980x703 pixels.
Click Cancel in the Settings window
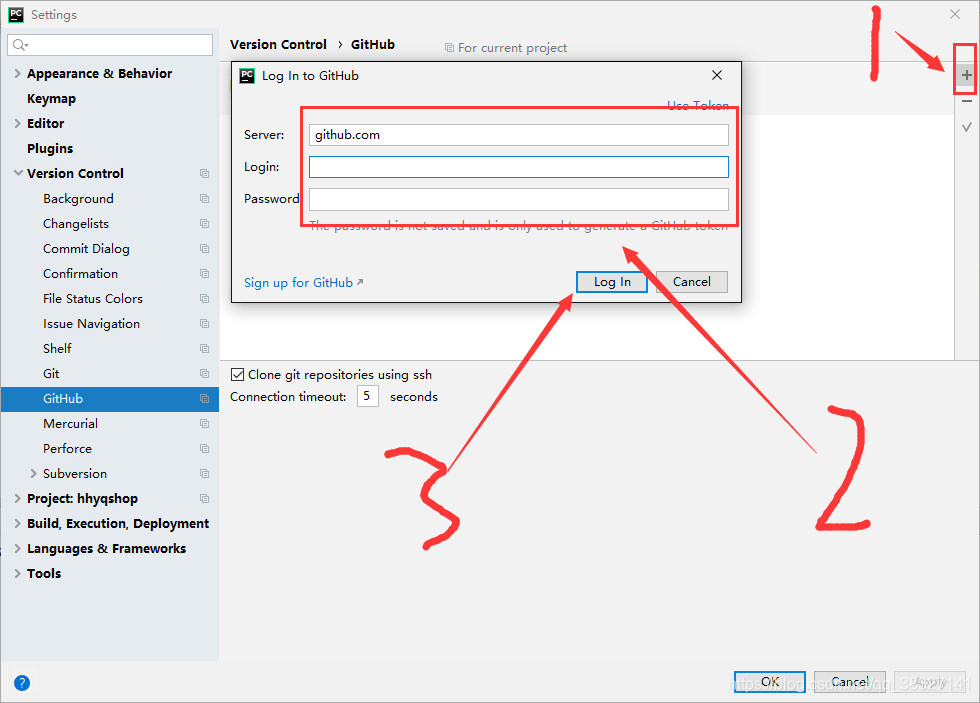tap(850, 682)
